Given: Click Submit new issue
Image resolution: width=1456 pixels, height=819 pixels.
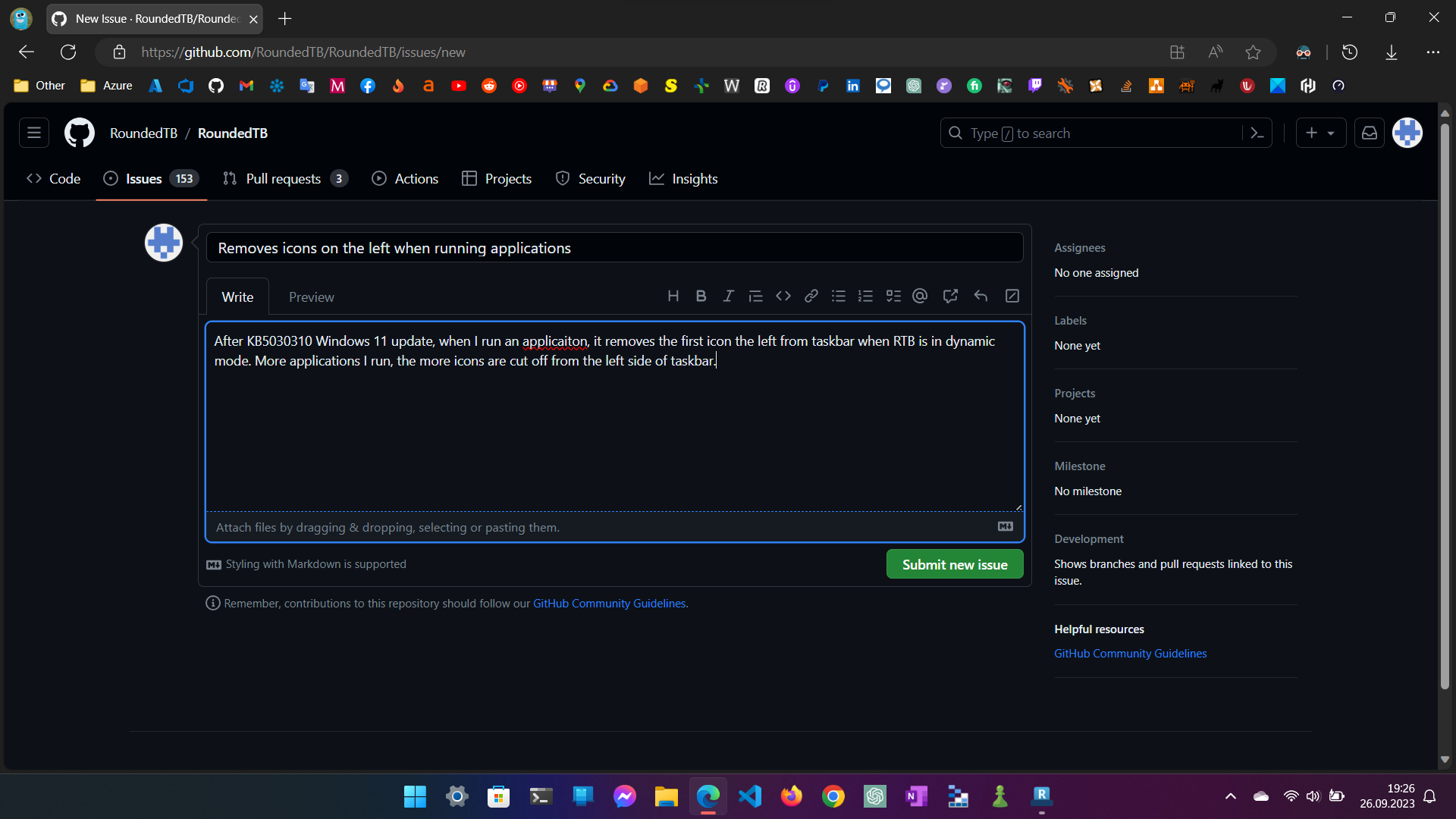Looking at the screenshot, I should point(954,564).
